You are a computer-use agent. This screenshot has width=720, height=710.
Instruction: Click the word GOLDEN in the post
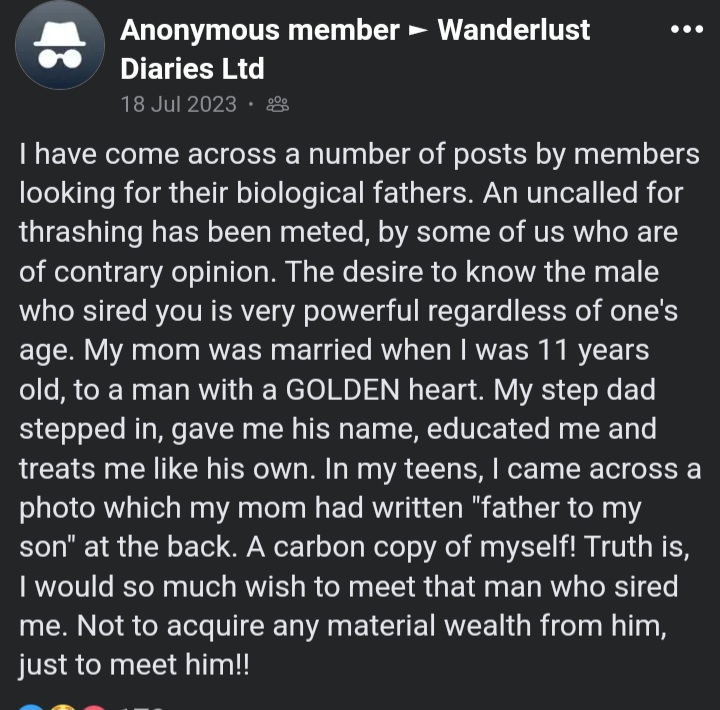click(x=343, y=390)
